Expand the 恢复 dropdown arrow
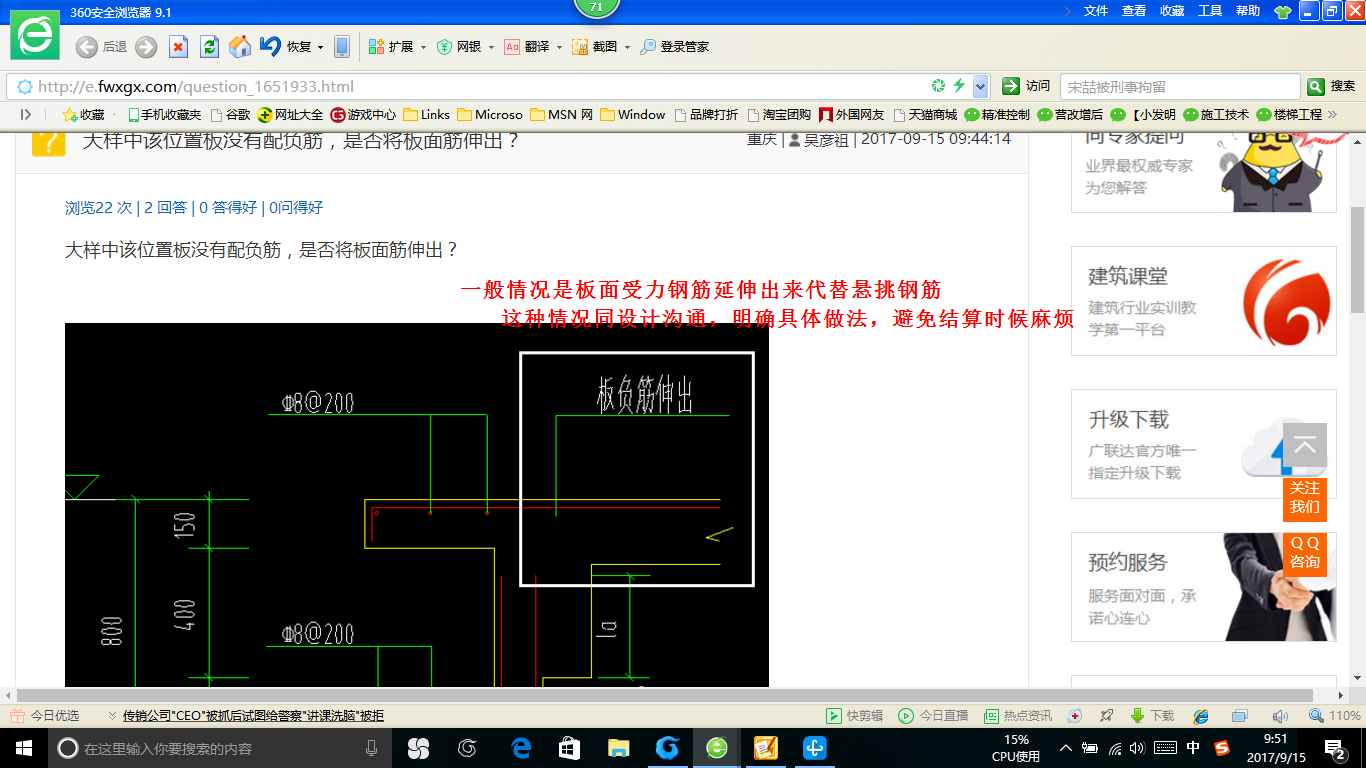The height and width of the screenshot is (768, 1366). (320, 47)
